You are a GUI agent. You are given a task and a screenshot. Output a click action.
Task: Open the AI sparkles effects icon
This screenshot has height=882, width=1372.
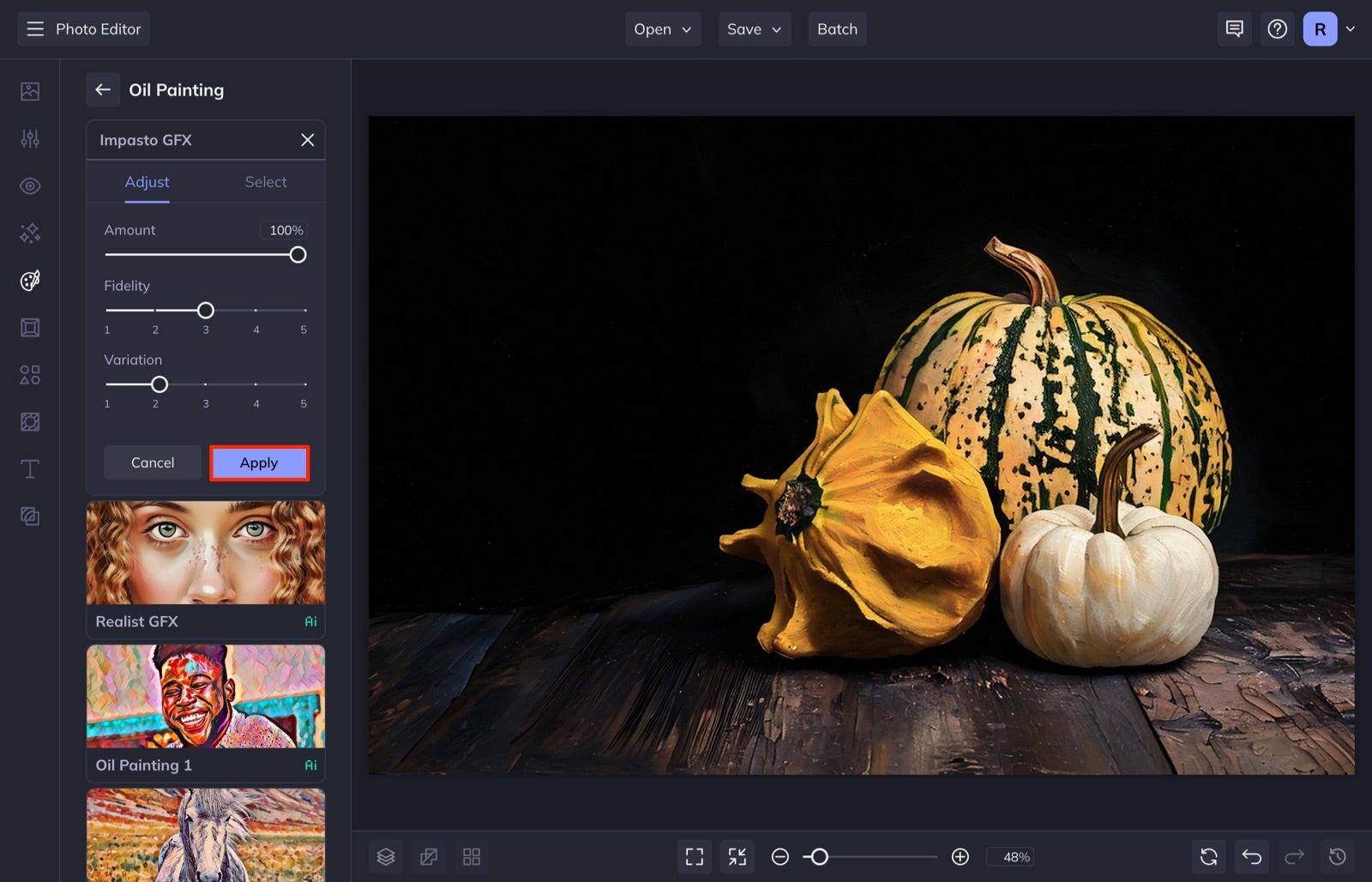tap(29, 233)
